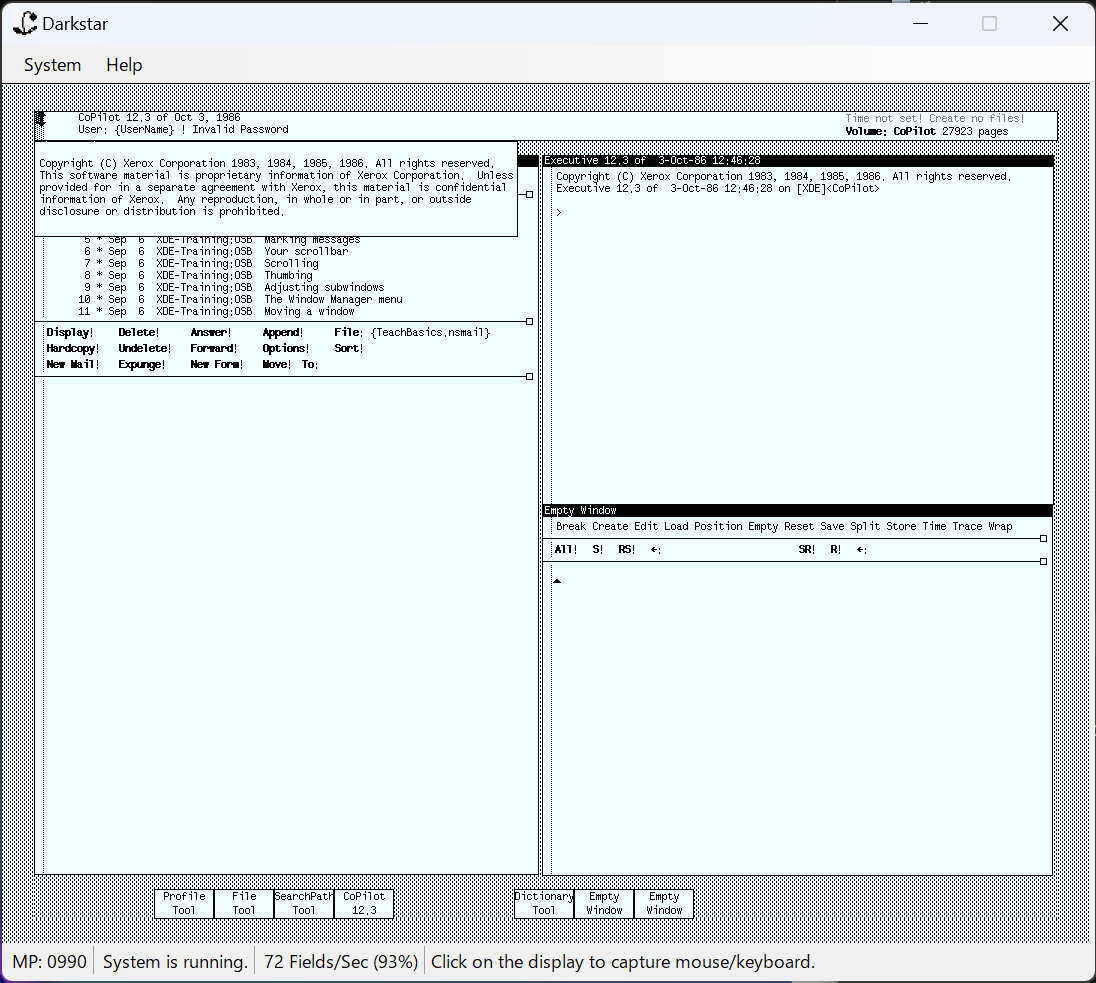The height and width of the screenshot is (983, 1096).
Task: Click the File: {TeachBasics.nsmail} field
Action: point(412,333)
